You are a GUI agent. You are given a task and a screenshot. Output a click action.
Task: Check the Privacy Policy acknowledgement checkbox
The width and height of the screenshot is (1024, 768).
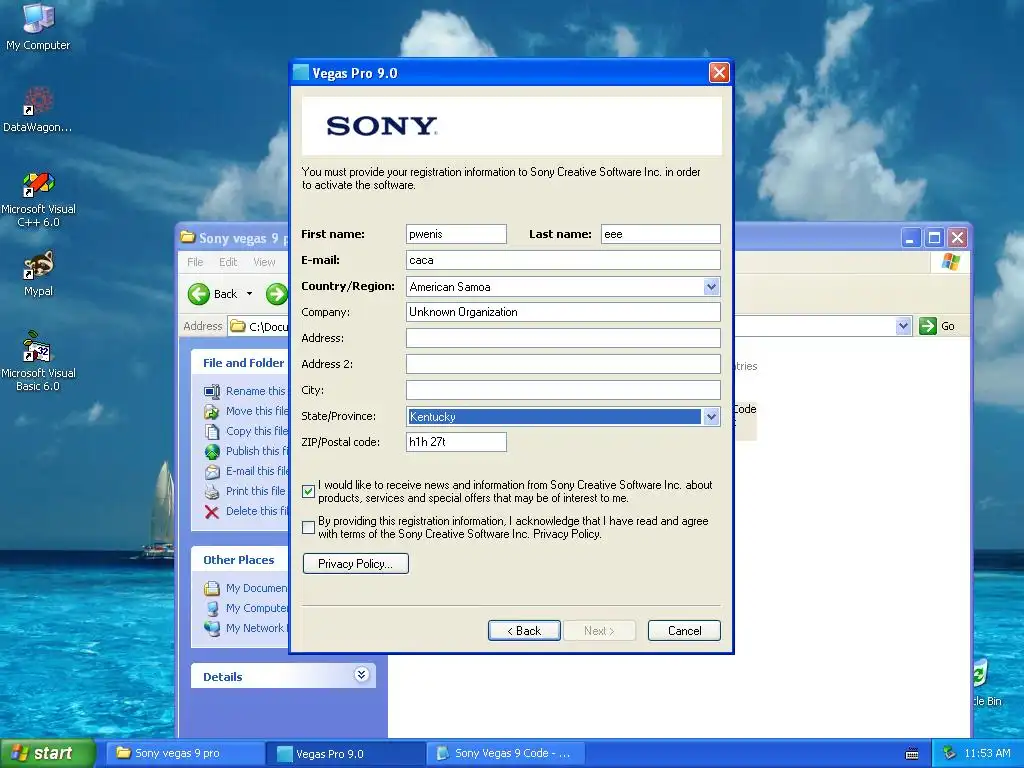(x=309, y=528)
